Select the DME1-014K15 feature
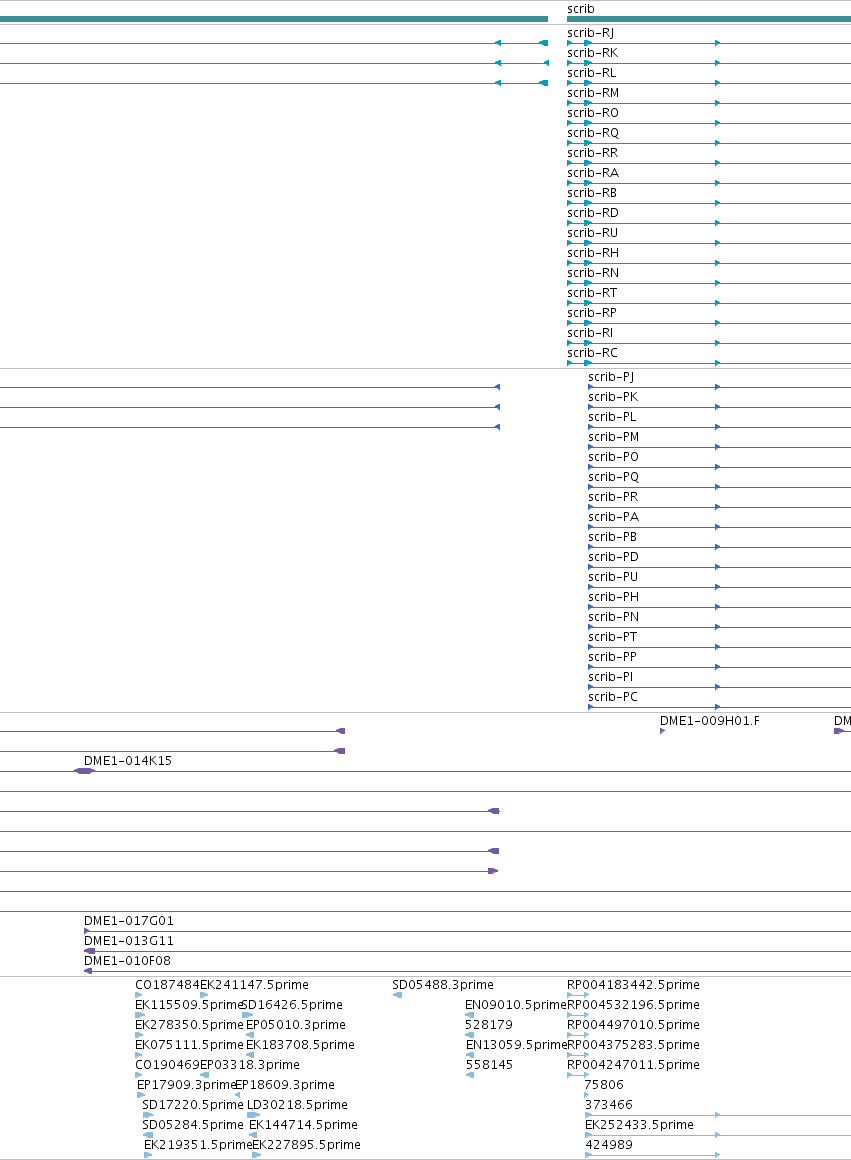The image size is (851, 1160). pos(128,761)
